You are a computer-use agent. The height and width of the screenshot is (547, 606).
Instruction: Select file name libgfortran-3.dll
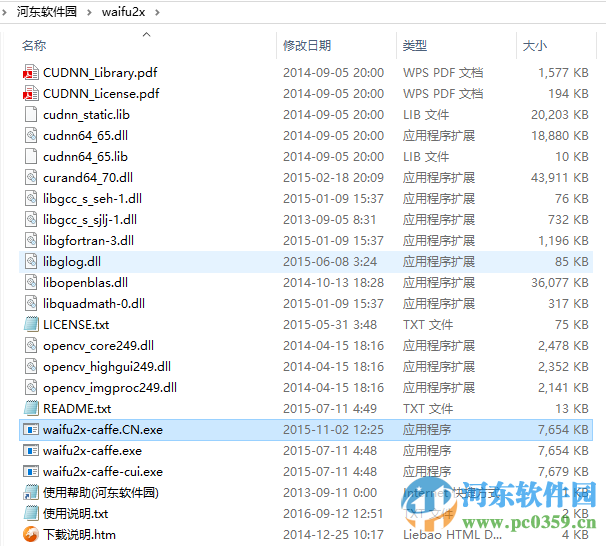[x=88, y=241]
